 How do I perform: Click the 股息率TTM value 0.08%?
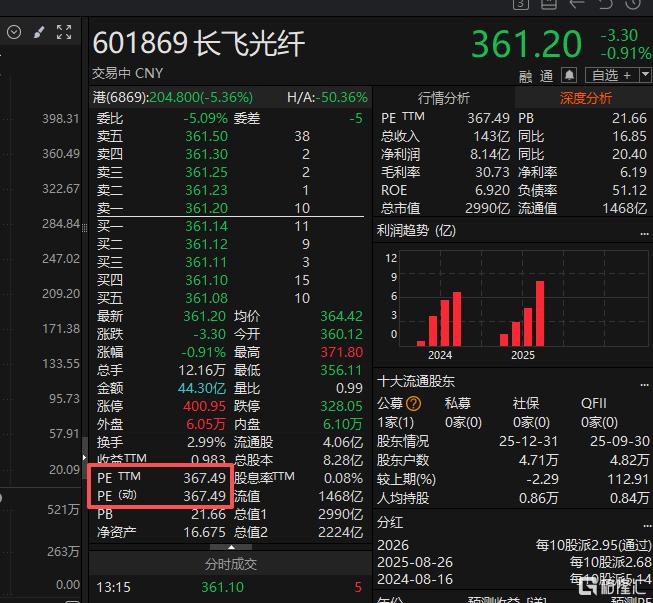pyautogui.click(x=344, y=478)
